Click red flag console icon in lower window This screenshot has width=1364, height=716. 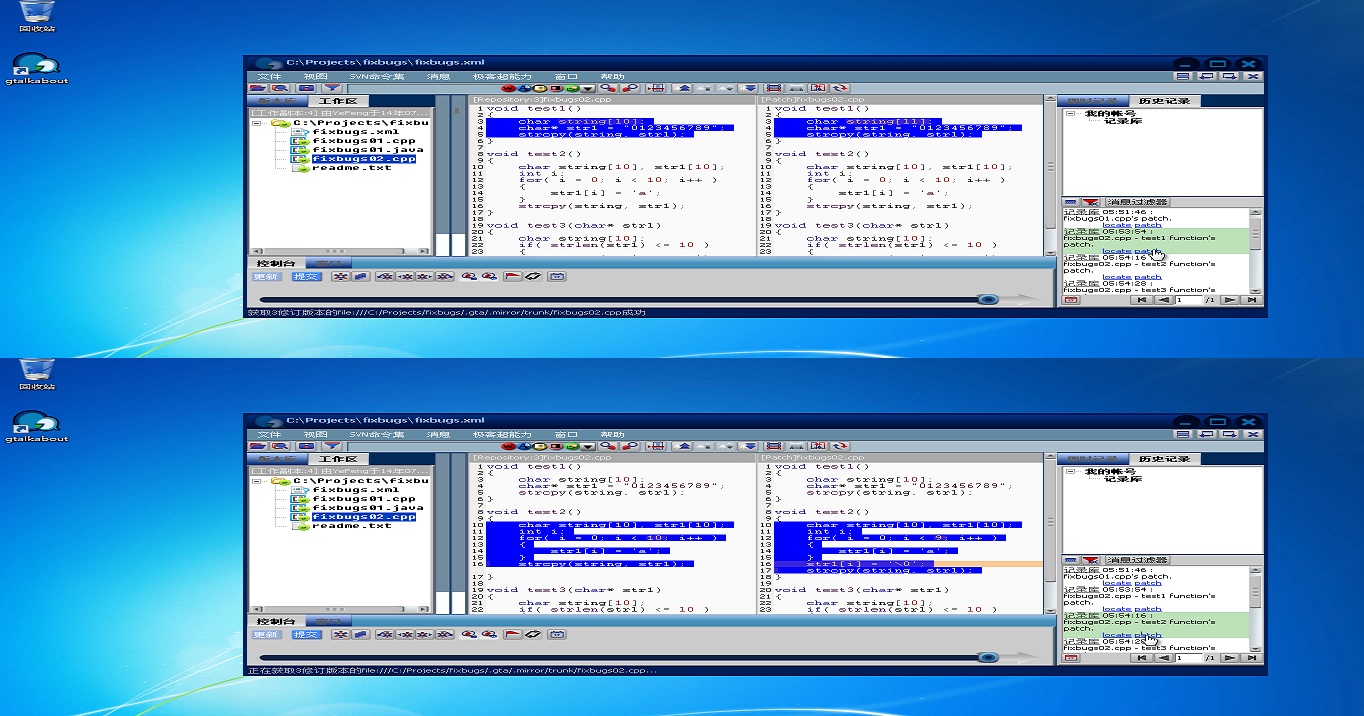(512, 635)
